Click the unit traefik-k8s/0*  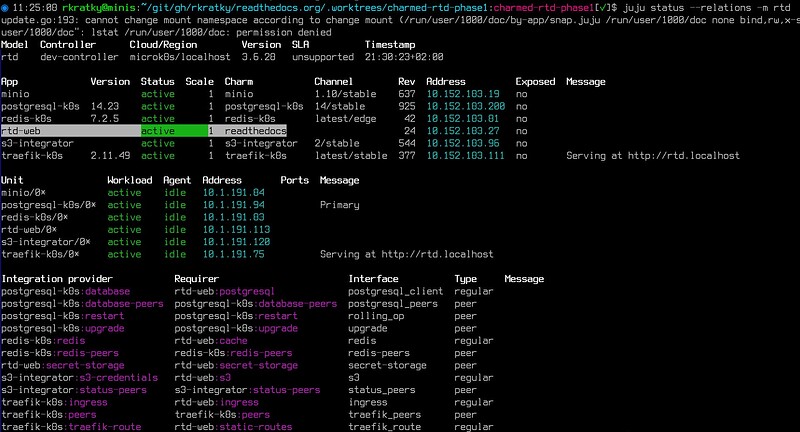tap(40, 254)
